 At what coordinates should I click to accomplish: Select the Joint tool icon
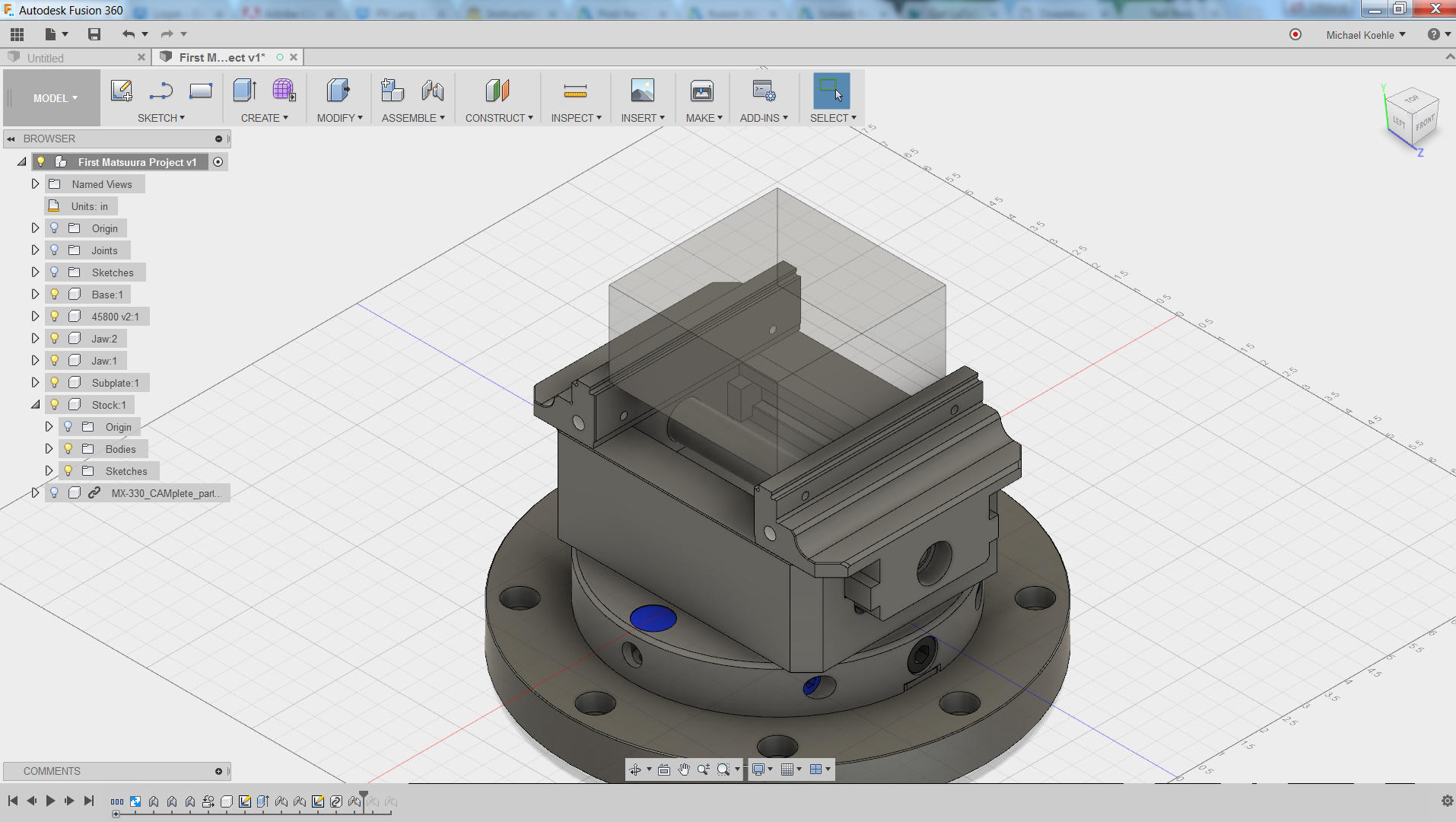432,91
